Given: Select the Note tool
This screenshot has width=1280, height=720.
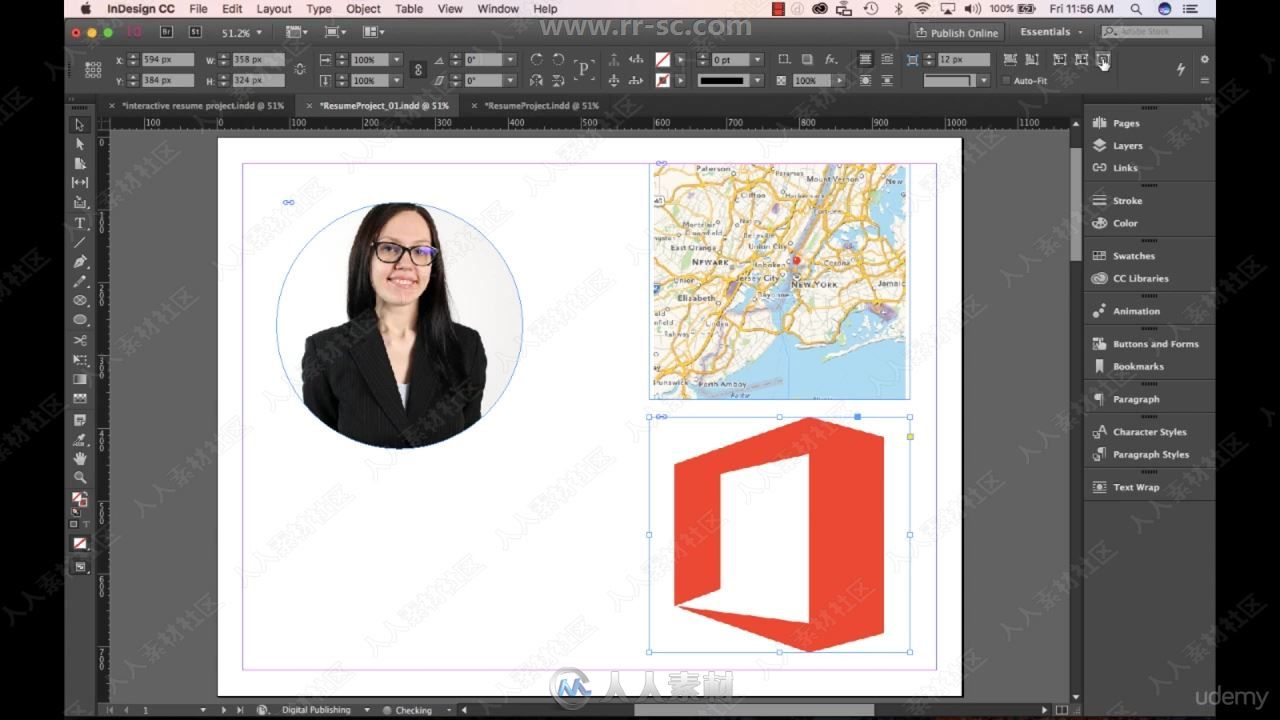Looking at the screenshot, I should tap(80, 420).
